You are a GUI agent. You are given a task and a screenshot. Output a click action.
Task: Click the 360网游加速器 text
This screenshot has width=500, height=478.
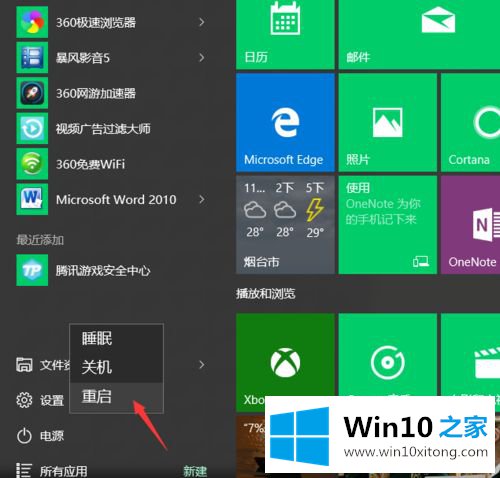(x=96, y=93)
